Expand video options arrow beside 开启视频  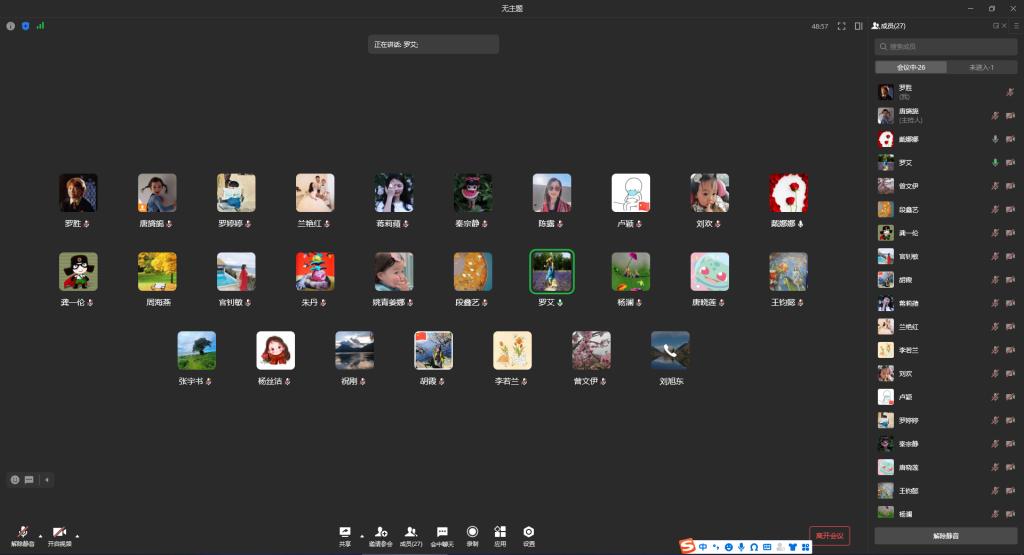click(x=77, y=535)
